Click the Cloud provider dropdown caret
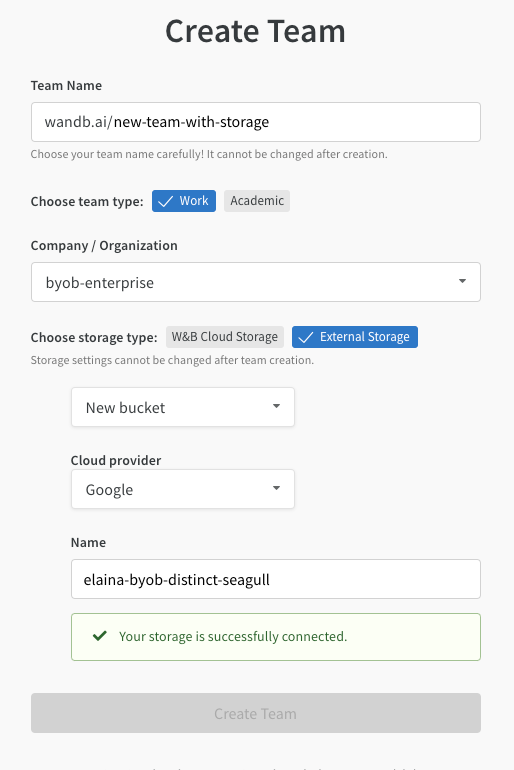 click(x=276, y=488)
